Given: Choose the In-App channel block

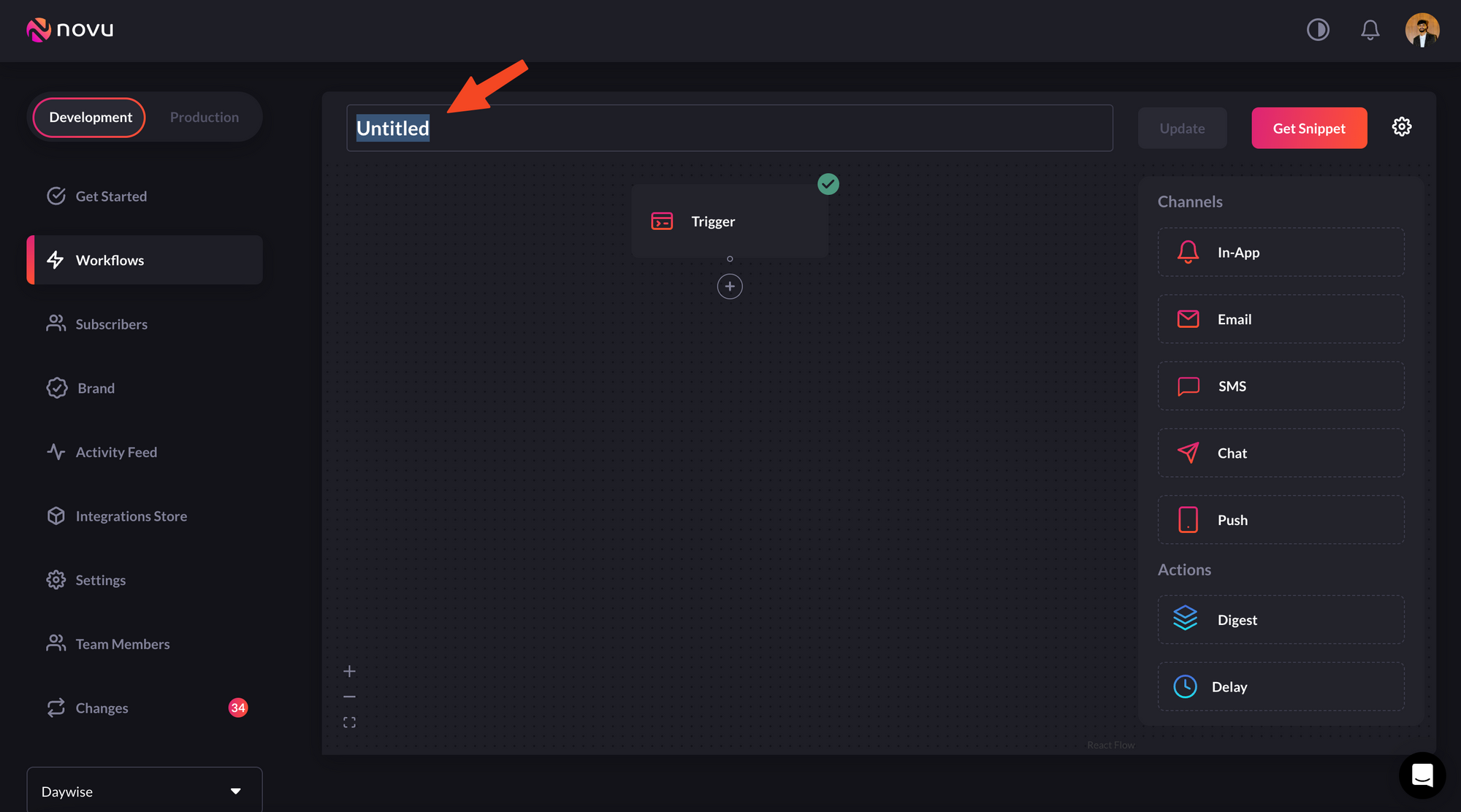Looking at the screenshot, I should [x=1280, y=253].
